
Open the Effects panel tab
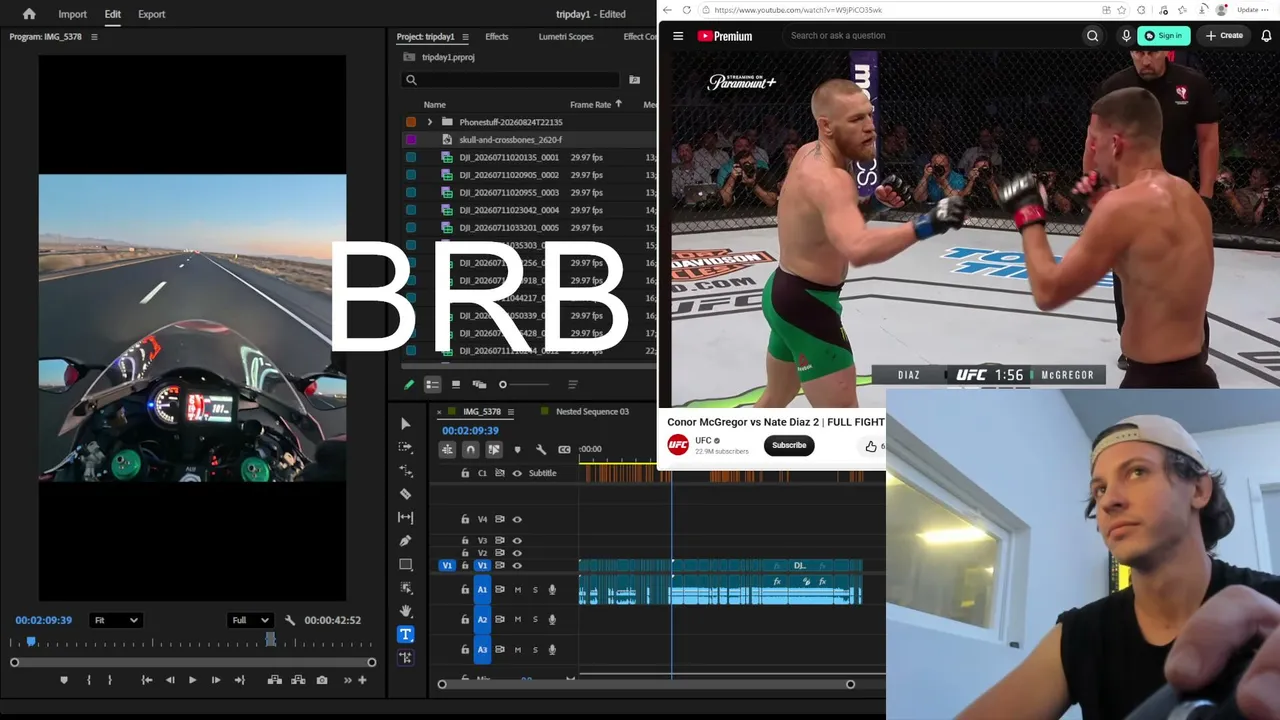497,37
